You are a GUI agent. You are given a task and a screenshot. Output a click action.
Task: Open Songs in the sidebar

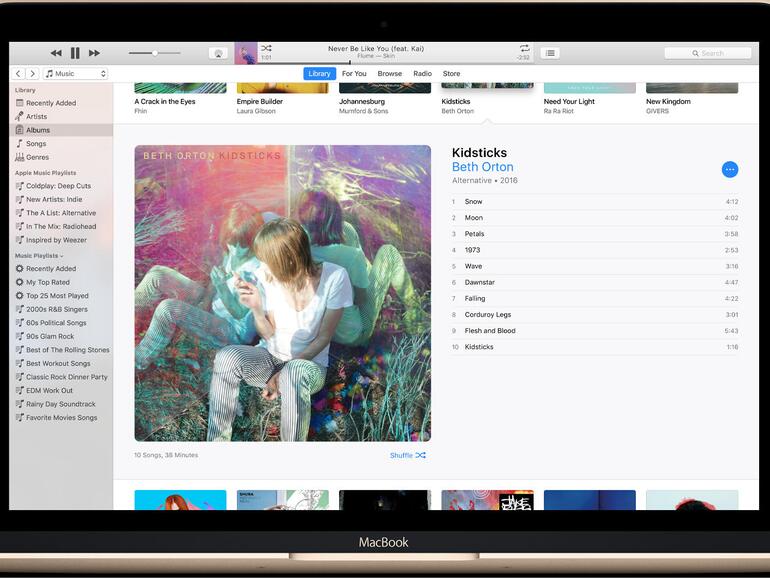point(61,144)
